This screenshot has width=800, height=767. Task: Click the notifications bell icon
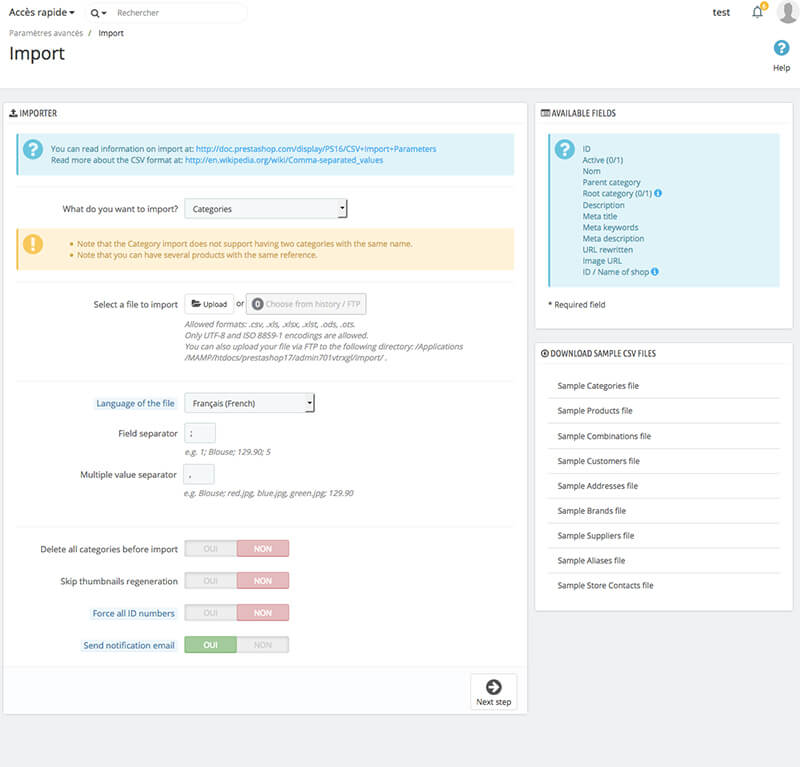757,13
